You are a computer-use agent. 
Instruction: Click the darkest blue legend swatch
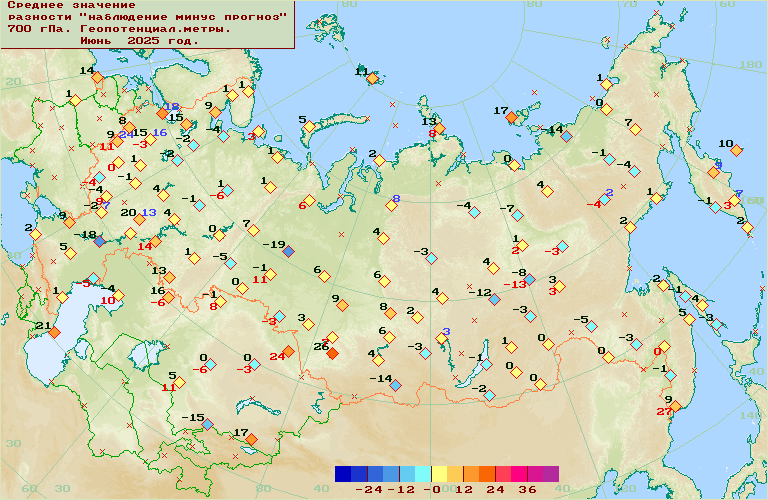click(343, 474)
